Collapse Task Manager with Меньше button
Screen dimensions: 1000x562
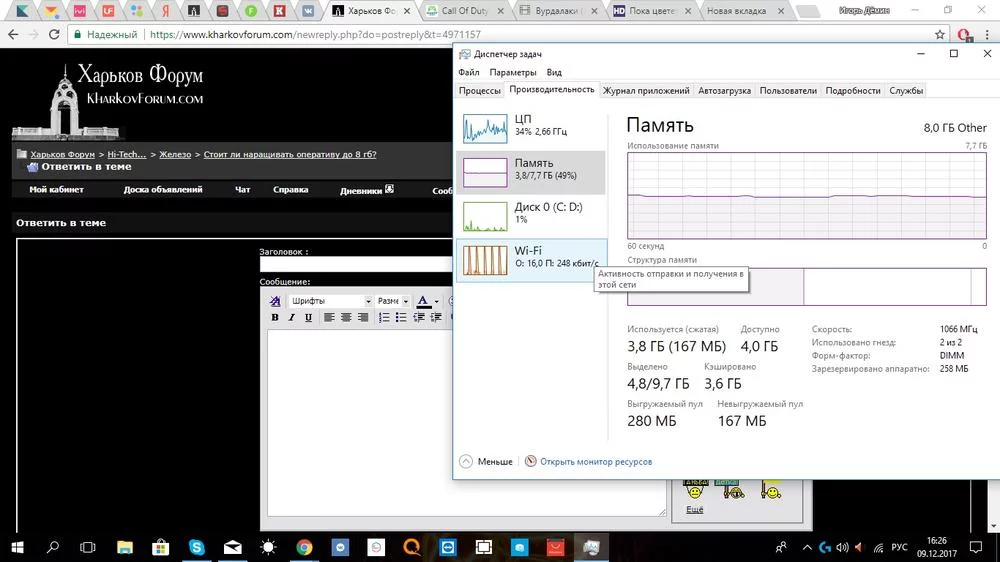(x=486, y=462)
